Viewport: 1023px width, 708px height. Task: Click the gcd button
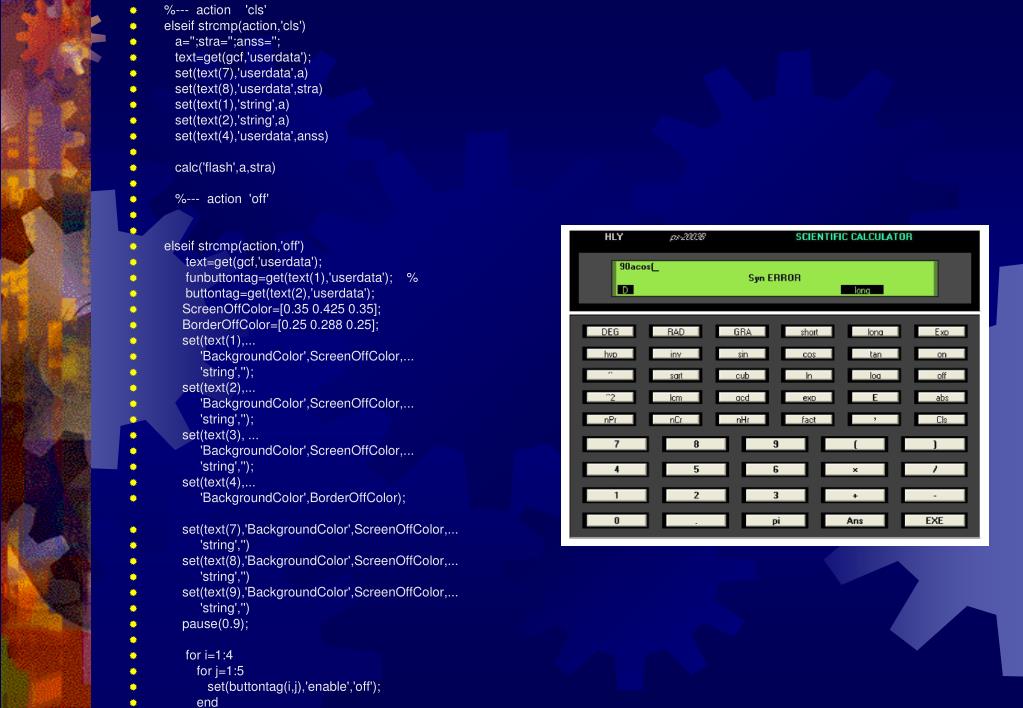[742, 397]
